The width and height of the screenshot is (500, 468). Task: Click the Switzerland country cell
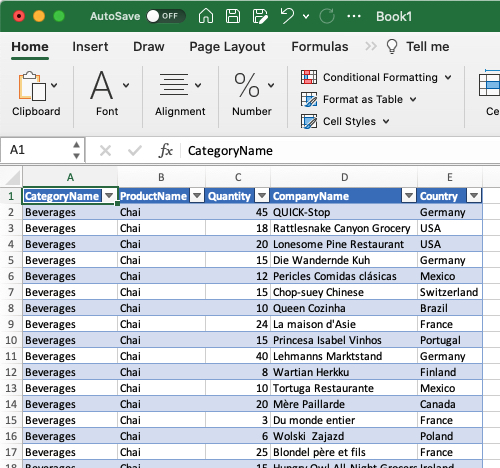click(450, 292)
